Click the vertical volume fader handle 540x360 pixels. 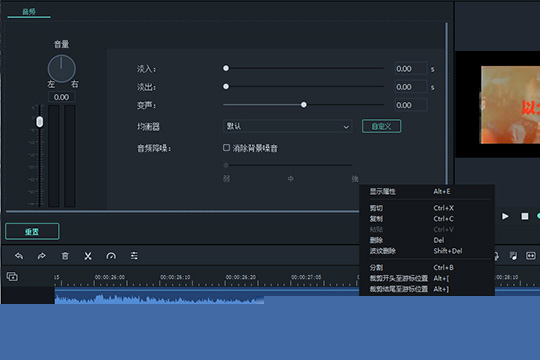40,122
